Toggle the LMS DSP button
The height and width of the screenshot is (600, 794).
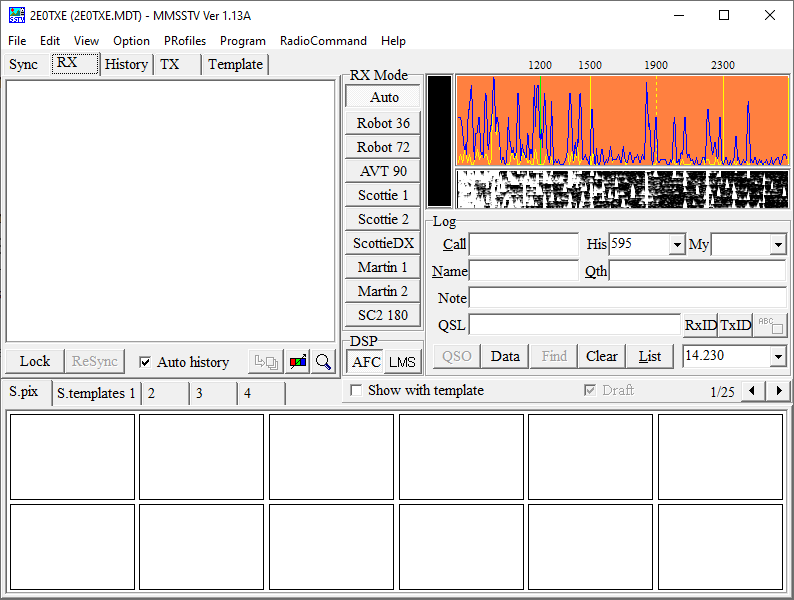(402, 362)
